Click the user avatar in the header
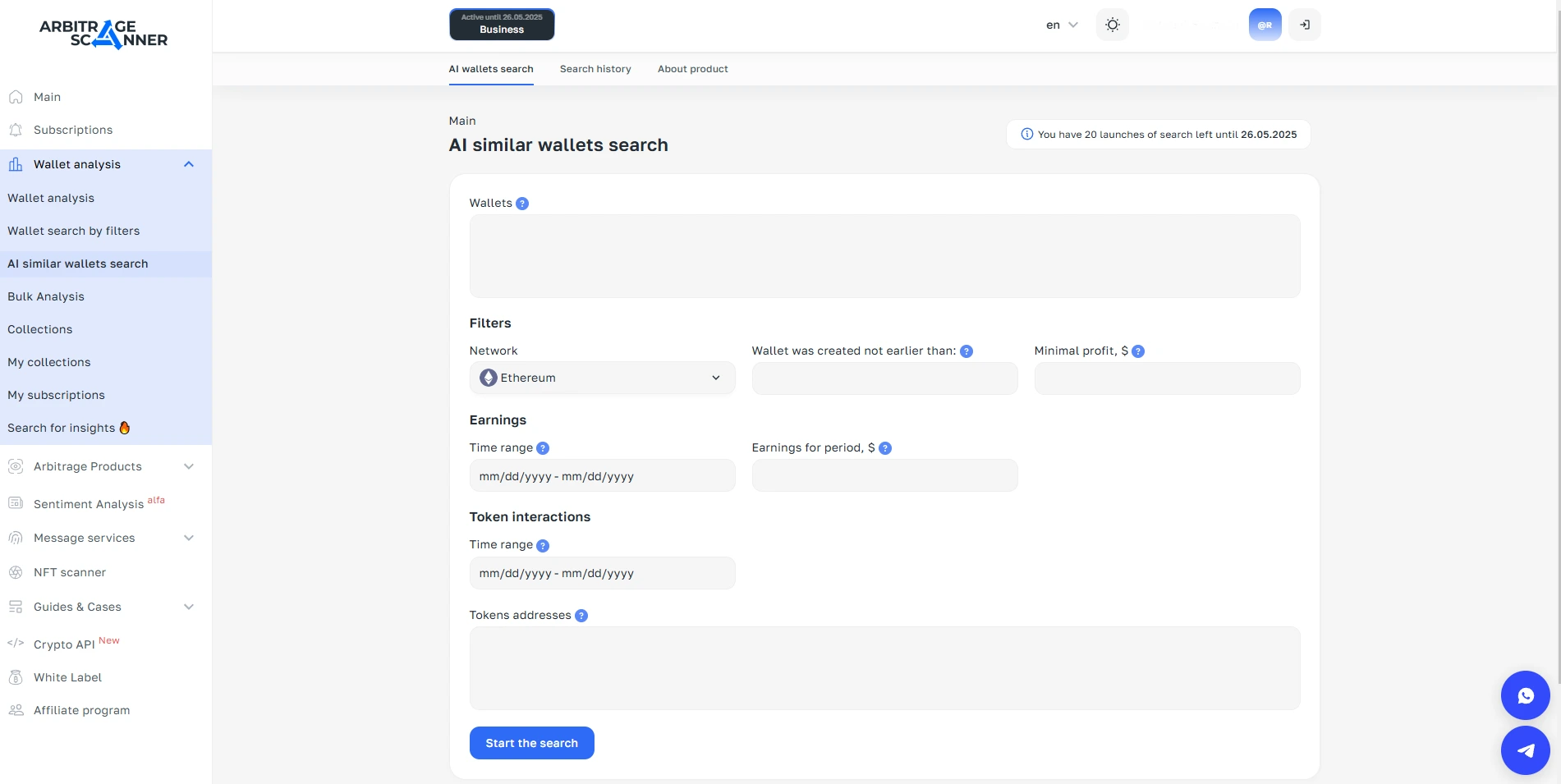Screen dimensions: 1561x784 coord(1265,25)
